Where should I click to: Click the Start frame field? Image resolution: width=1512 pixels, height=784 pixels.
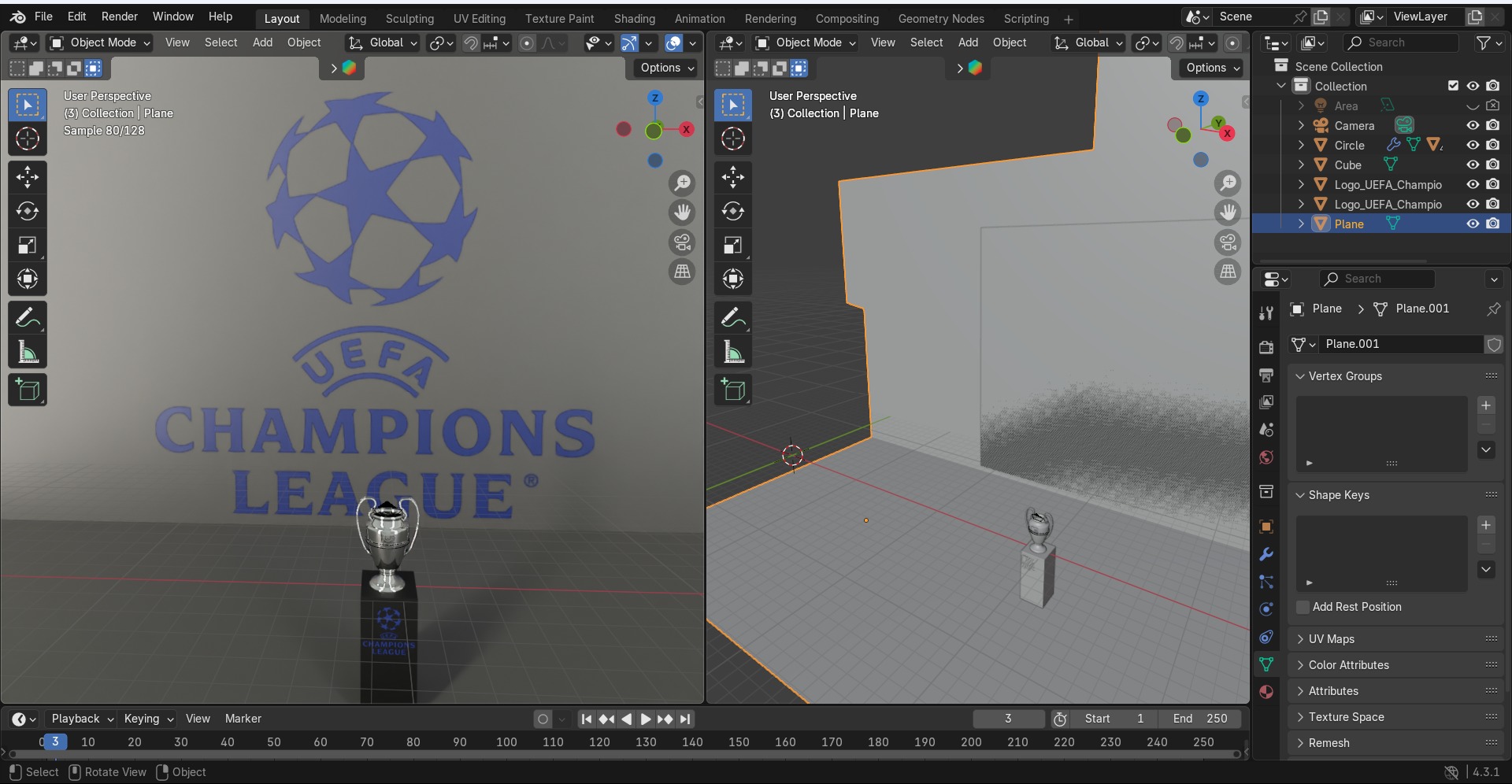[1114, 719]
